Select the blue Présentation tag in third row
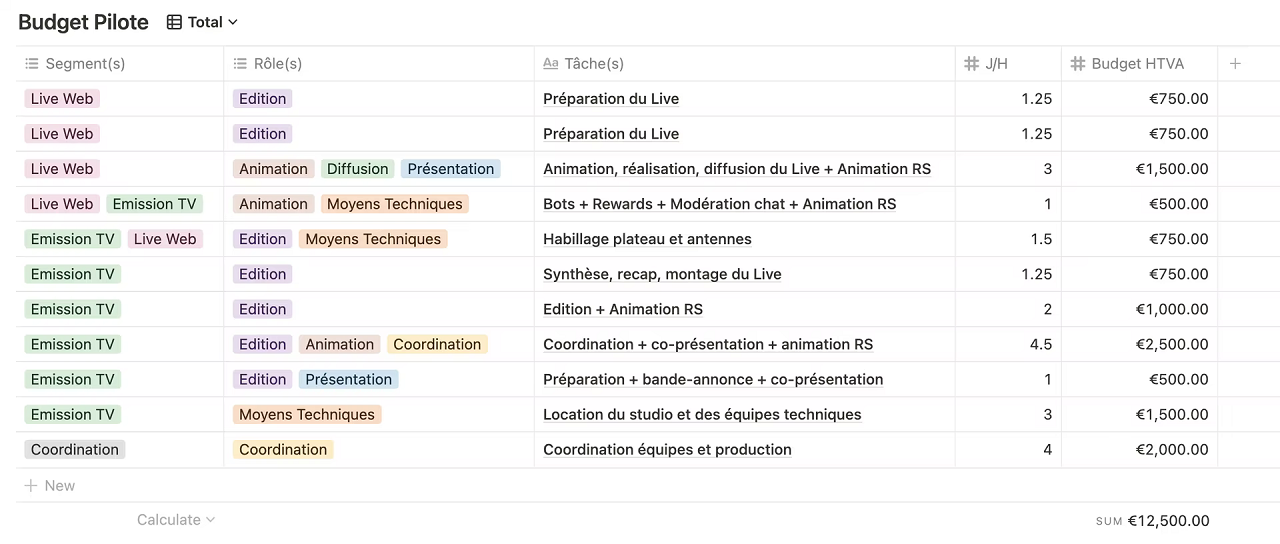Viewport: 1280px width, 544px height. click(450, 169)
